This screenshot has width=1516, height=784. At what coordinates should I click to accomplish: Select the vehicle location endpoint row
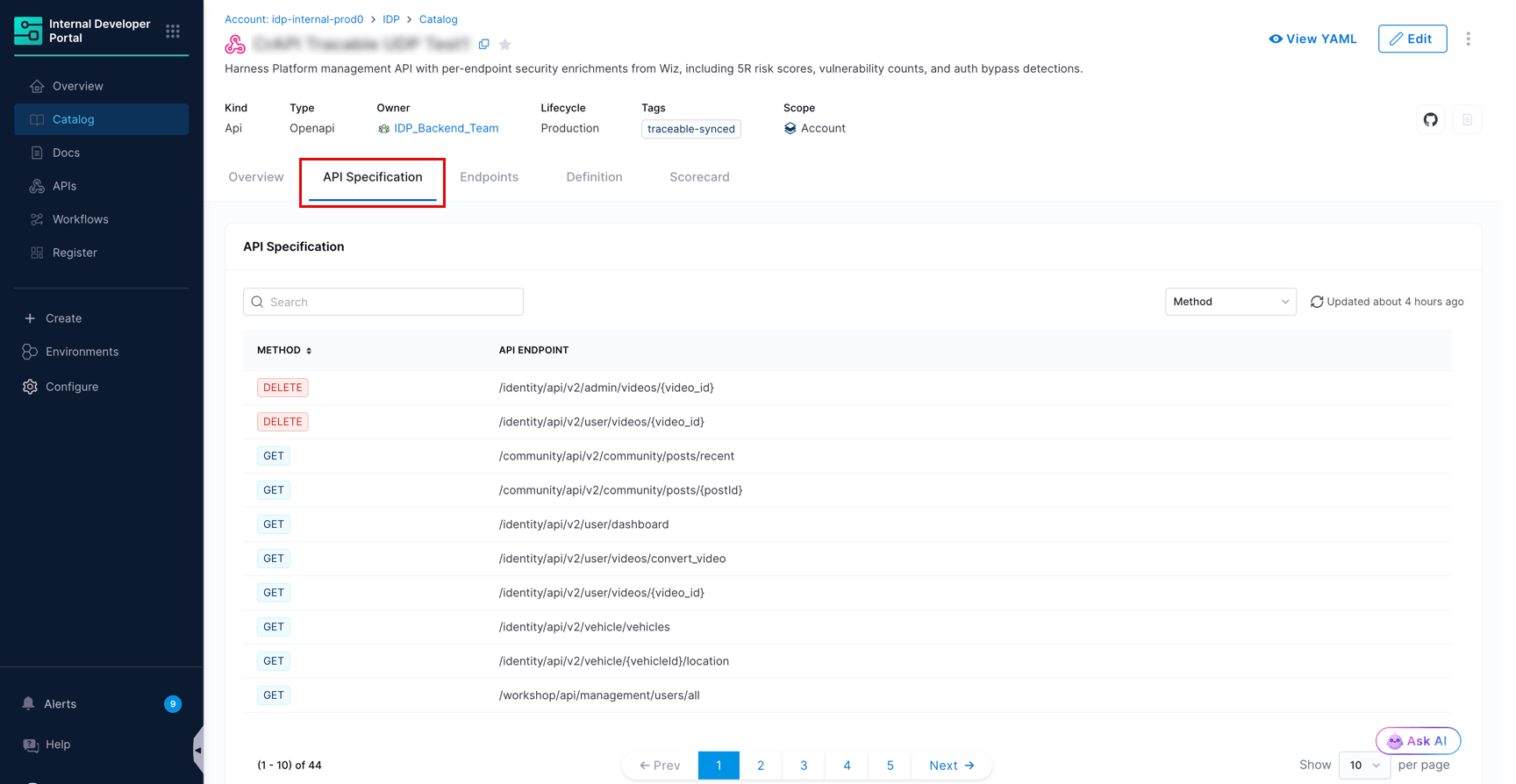(x=847, y=661)
